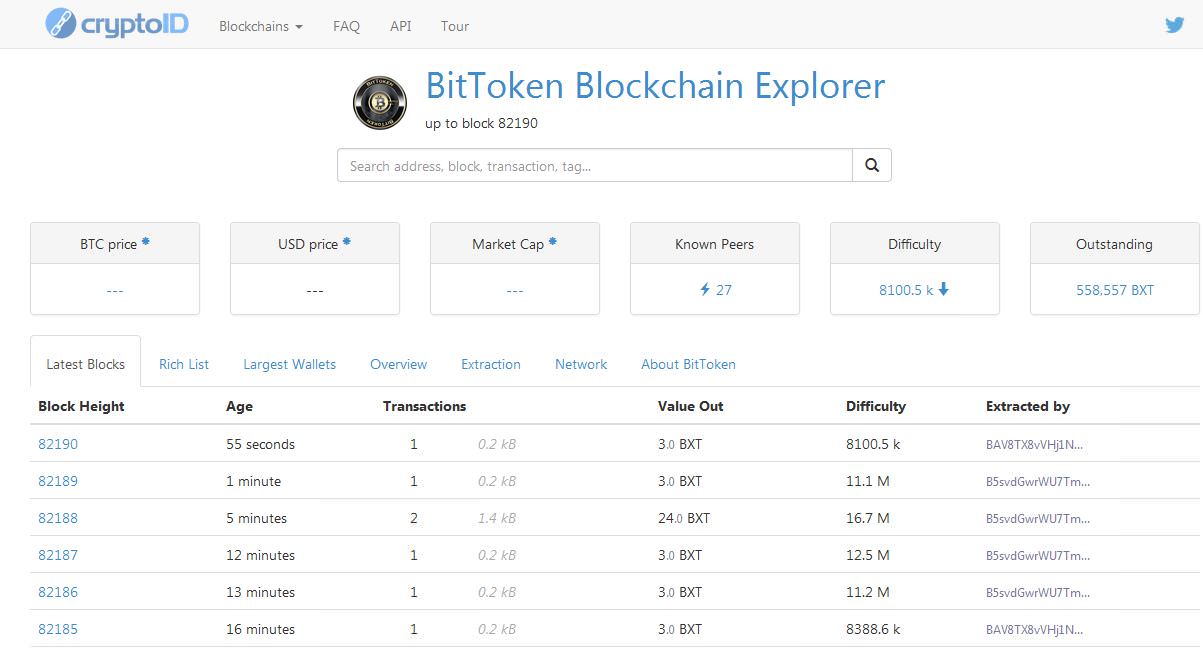Click the 'up to block 82190' text

[x=482, y=123]
